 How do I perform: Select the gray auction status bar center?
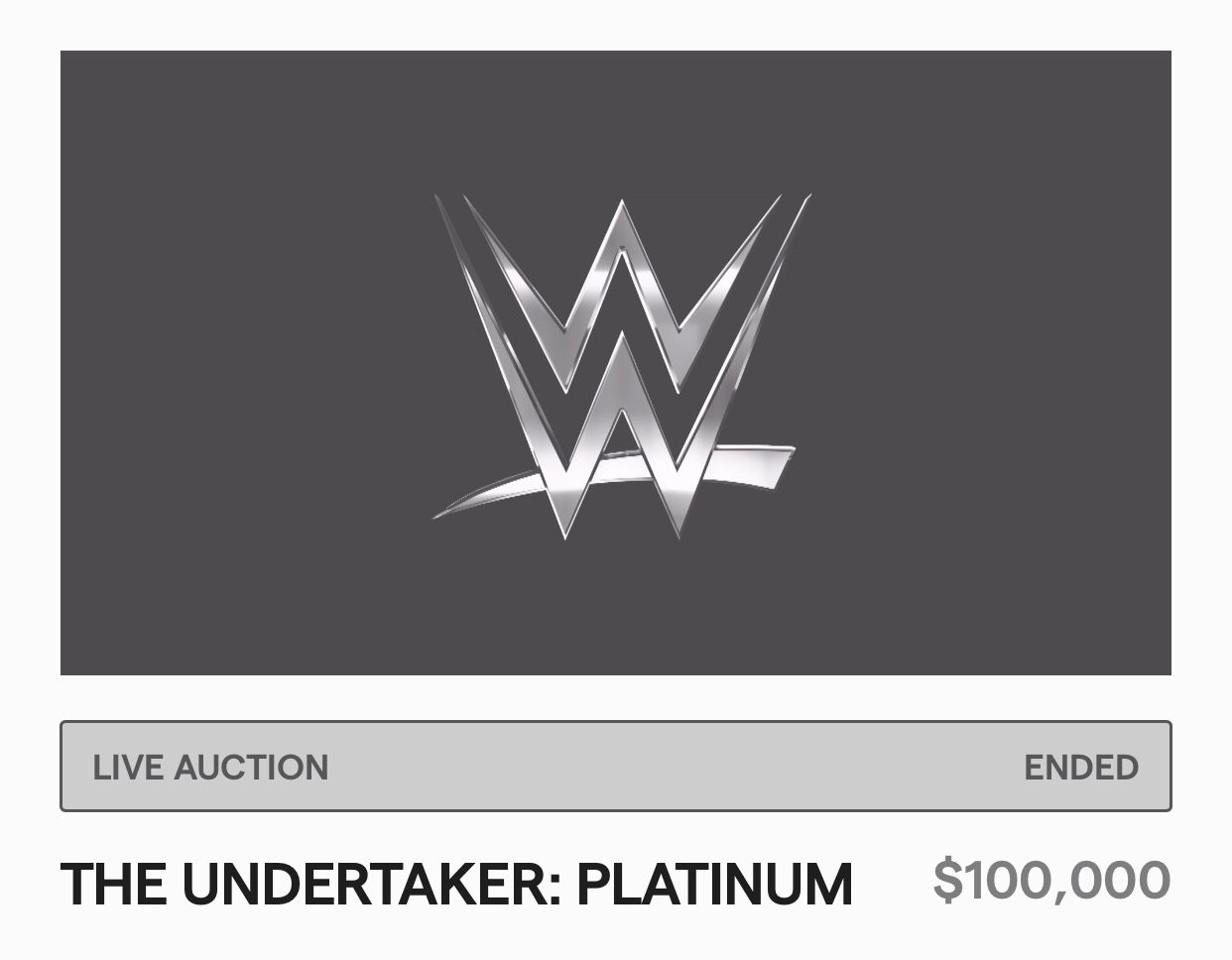tap(616, 766)
